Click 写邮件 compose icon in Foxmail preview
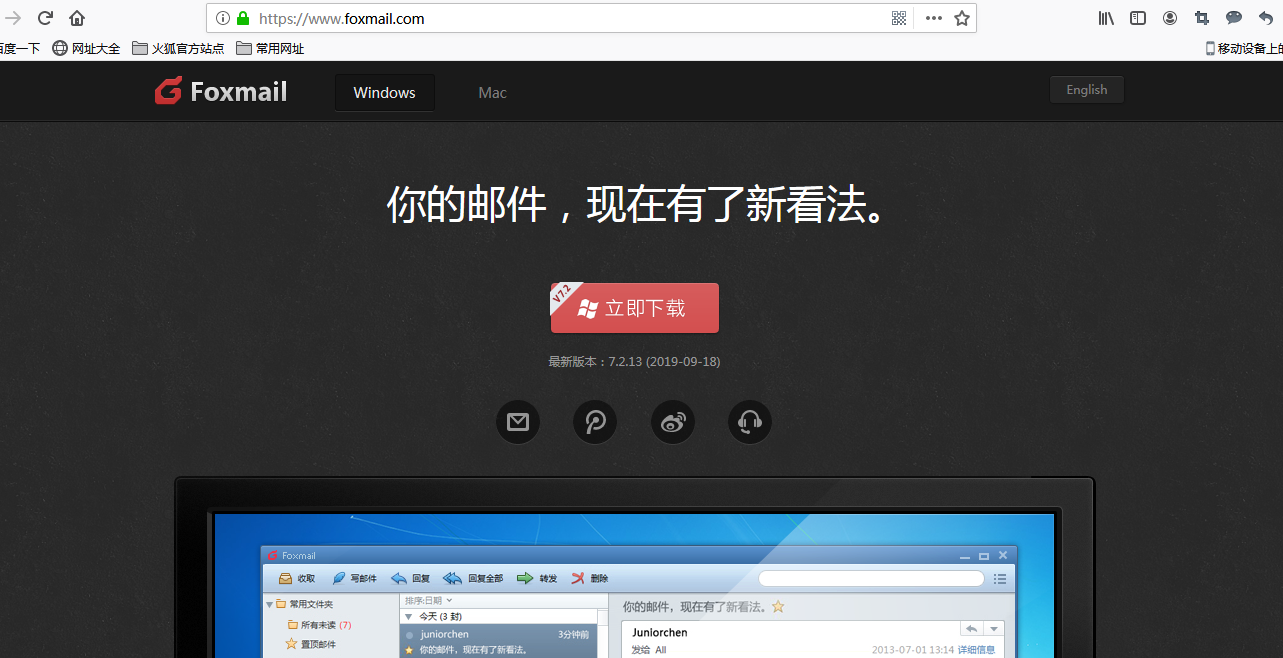Screen dimensions: 1283x658 [x=354, y=578]
